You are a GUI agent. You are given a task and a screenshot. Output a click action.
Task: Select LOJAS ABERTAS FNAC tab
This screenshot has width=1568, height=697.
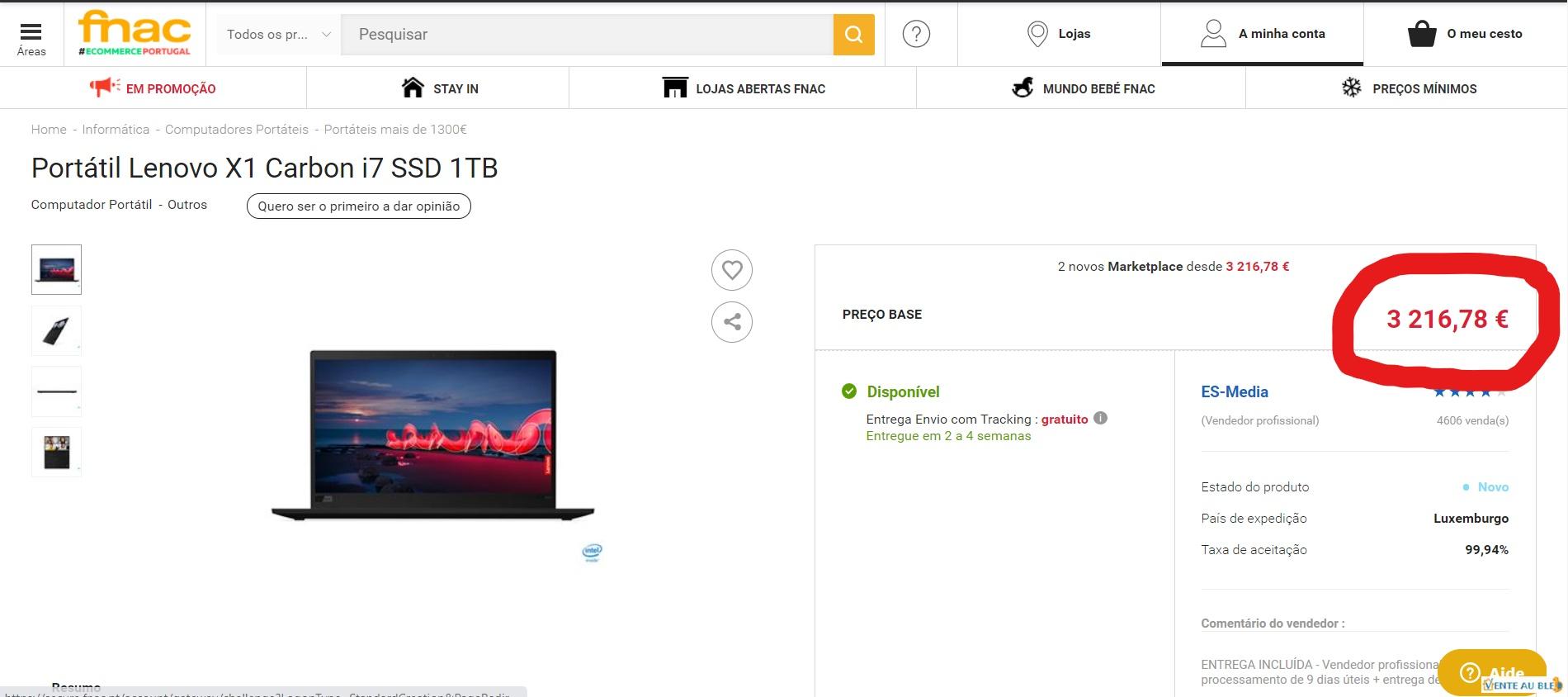click(x=744, y=88)
